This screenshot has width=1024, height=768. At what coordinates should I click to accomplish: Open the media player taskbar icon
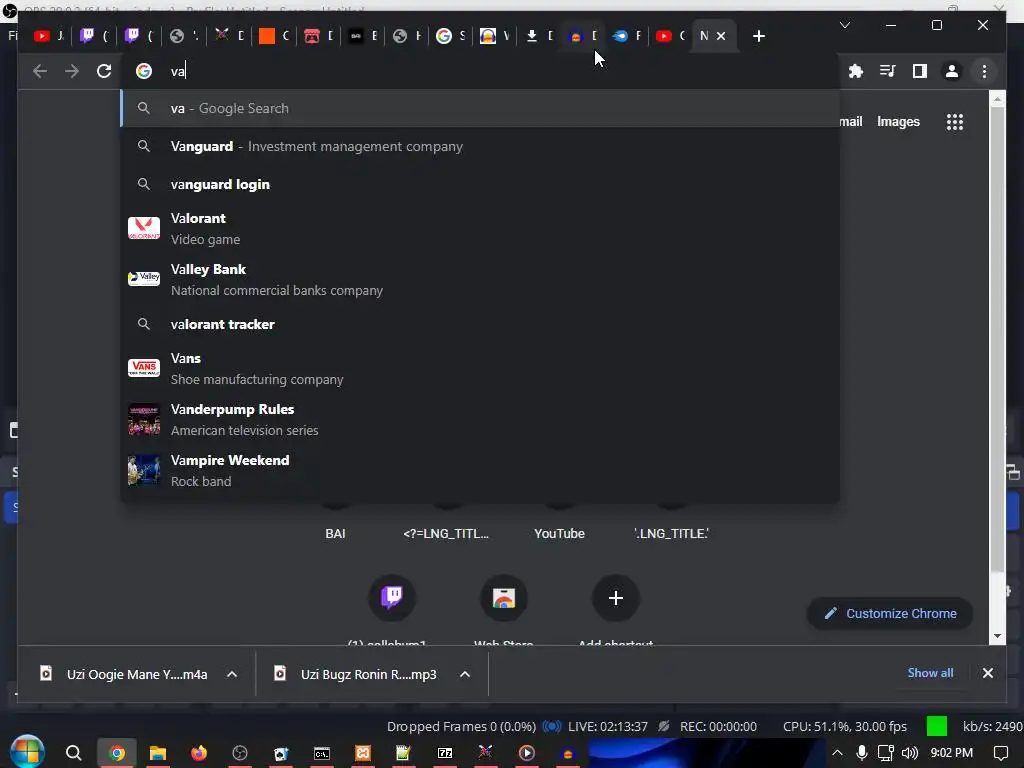point(526,753)
